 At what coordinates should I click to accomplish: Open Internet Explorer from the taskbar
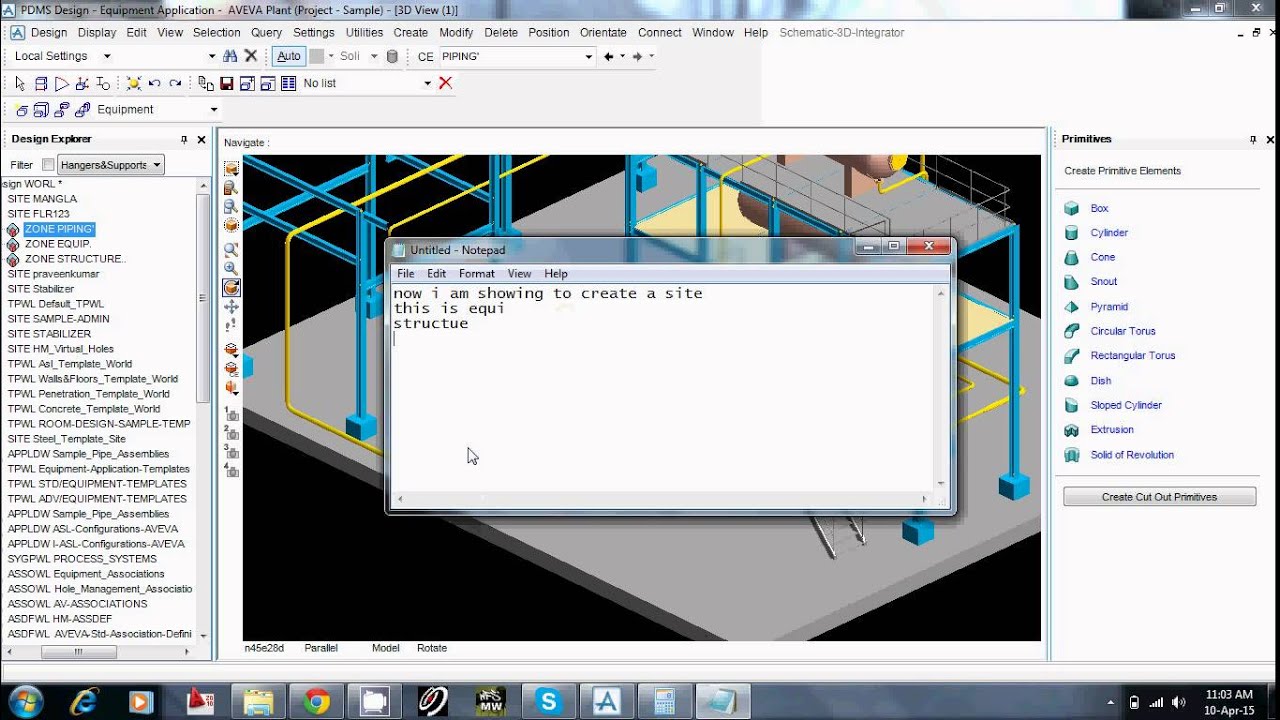[84, 702]
